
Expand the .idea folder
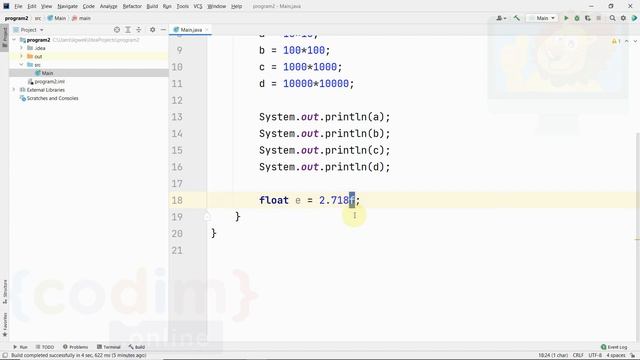coord(22,48)
